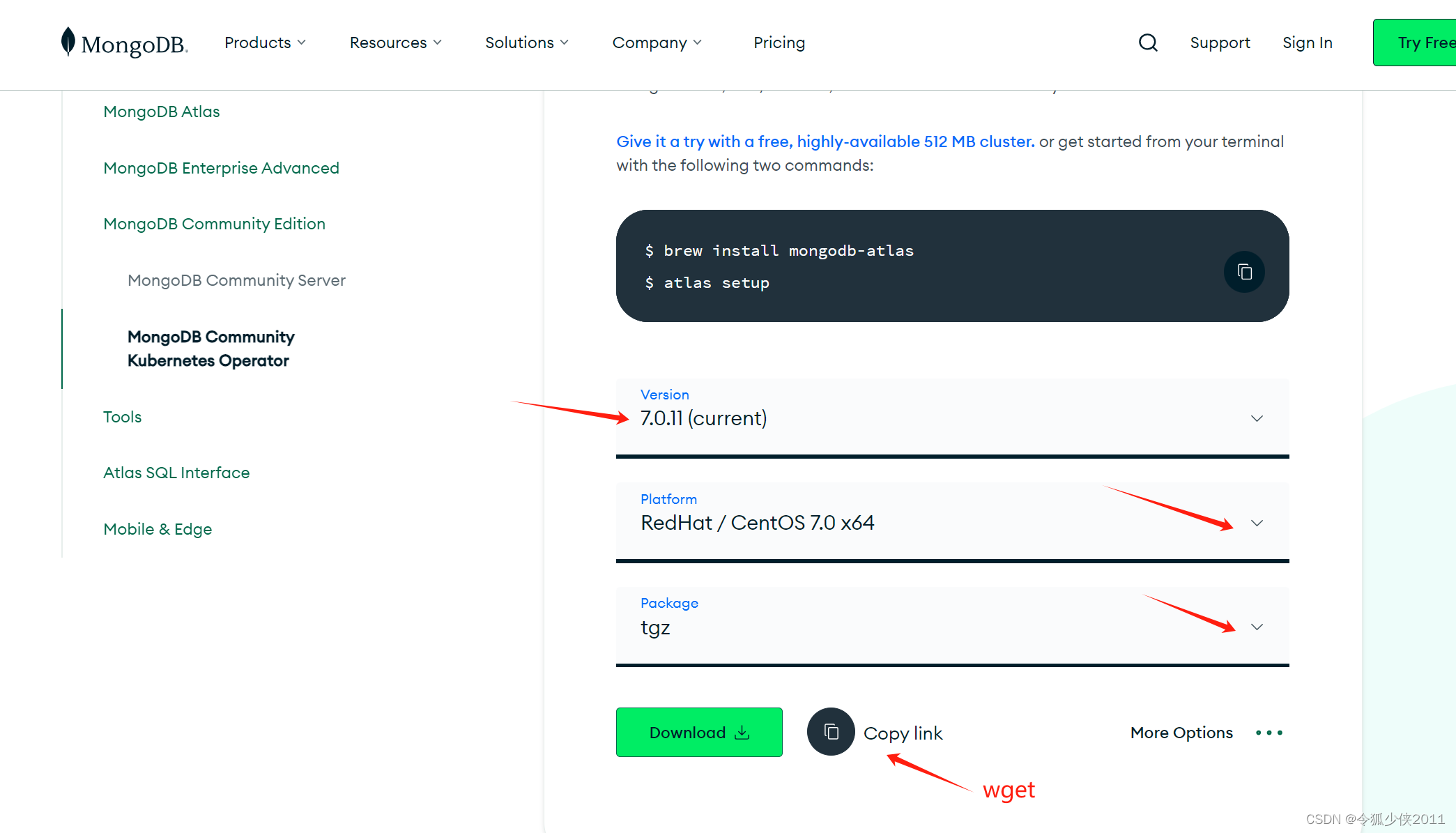Select MongoDB Community Server in sidebar
Viewport: 1456px width, 833px height.
point(236,280)
